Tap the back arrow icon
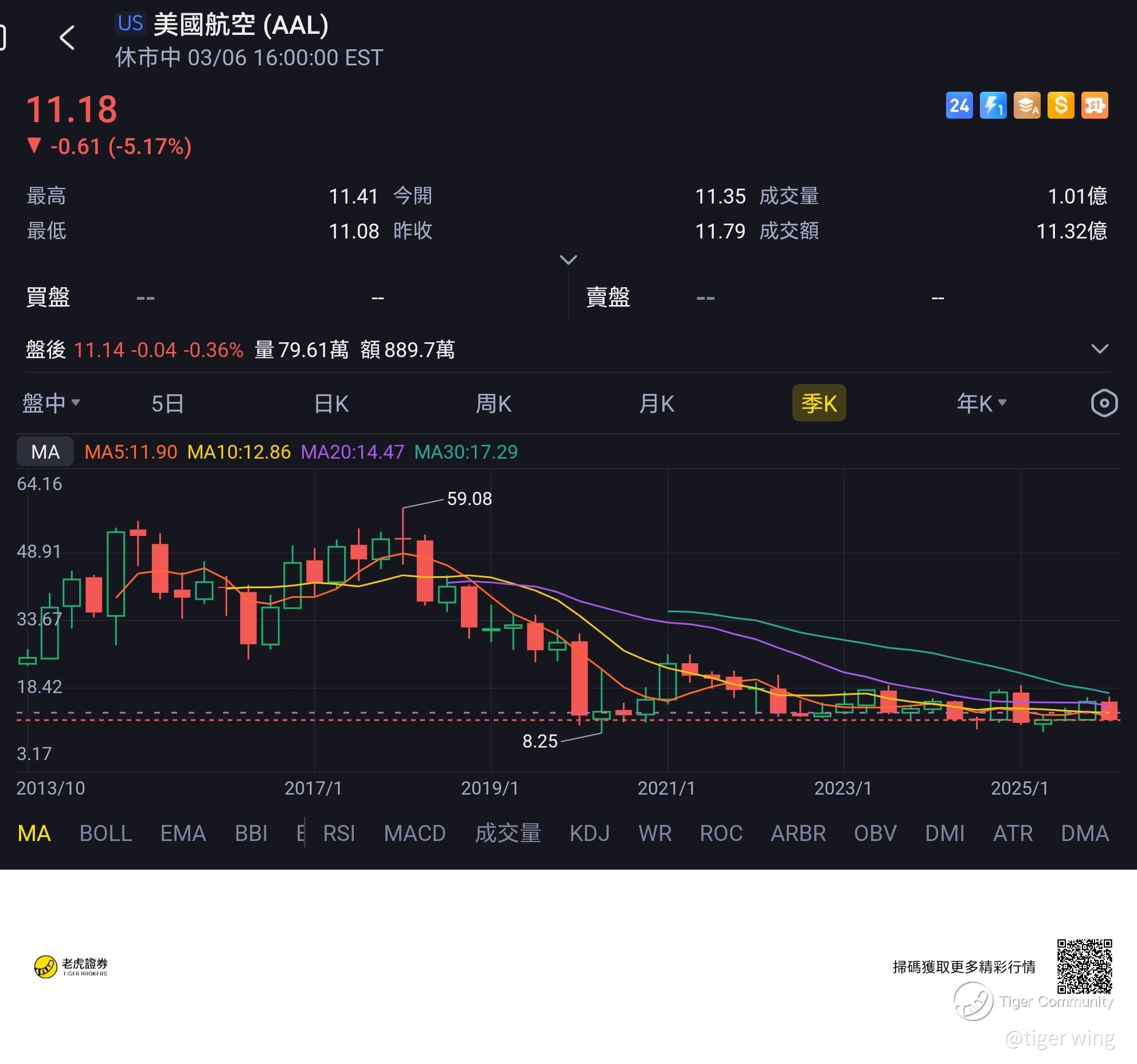1137x1064 pixels. click(67, 38)
